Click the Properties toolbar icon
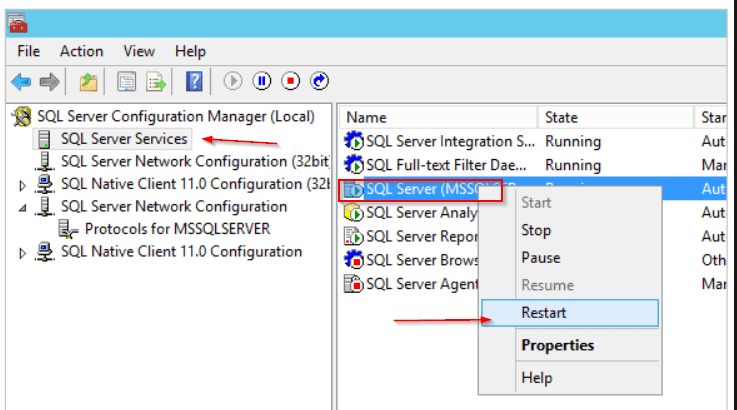Screen dimensions: 737x410 coord(126,82)
